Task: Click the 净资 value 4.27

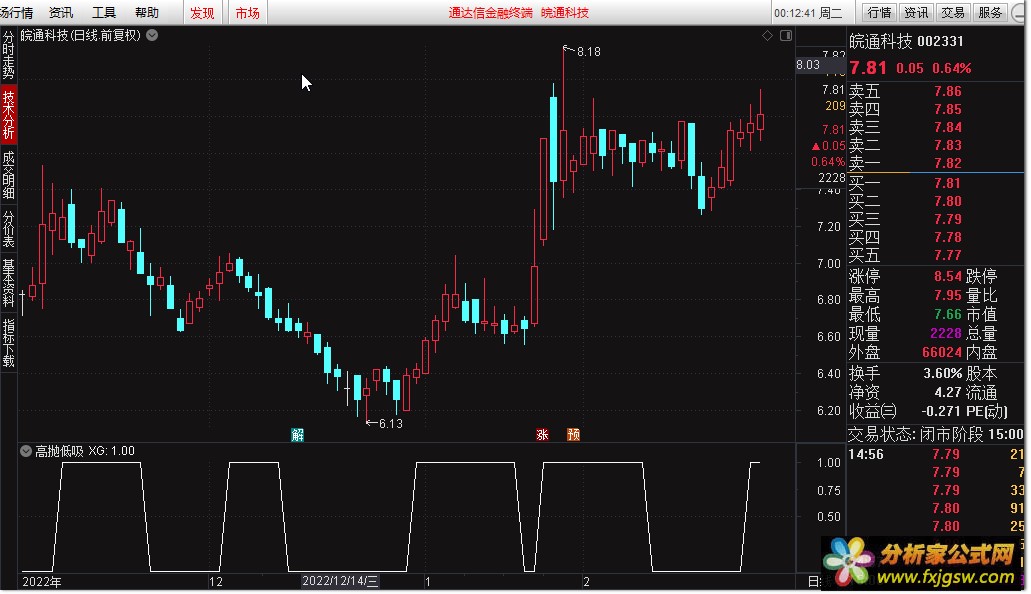Action: point(947,392)
